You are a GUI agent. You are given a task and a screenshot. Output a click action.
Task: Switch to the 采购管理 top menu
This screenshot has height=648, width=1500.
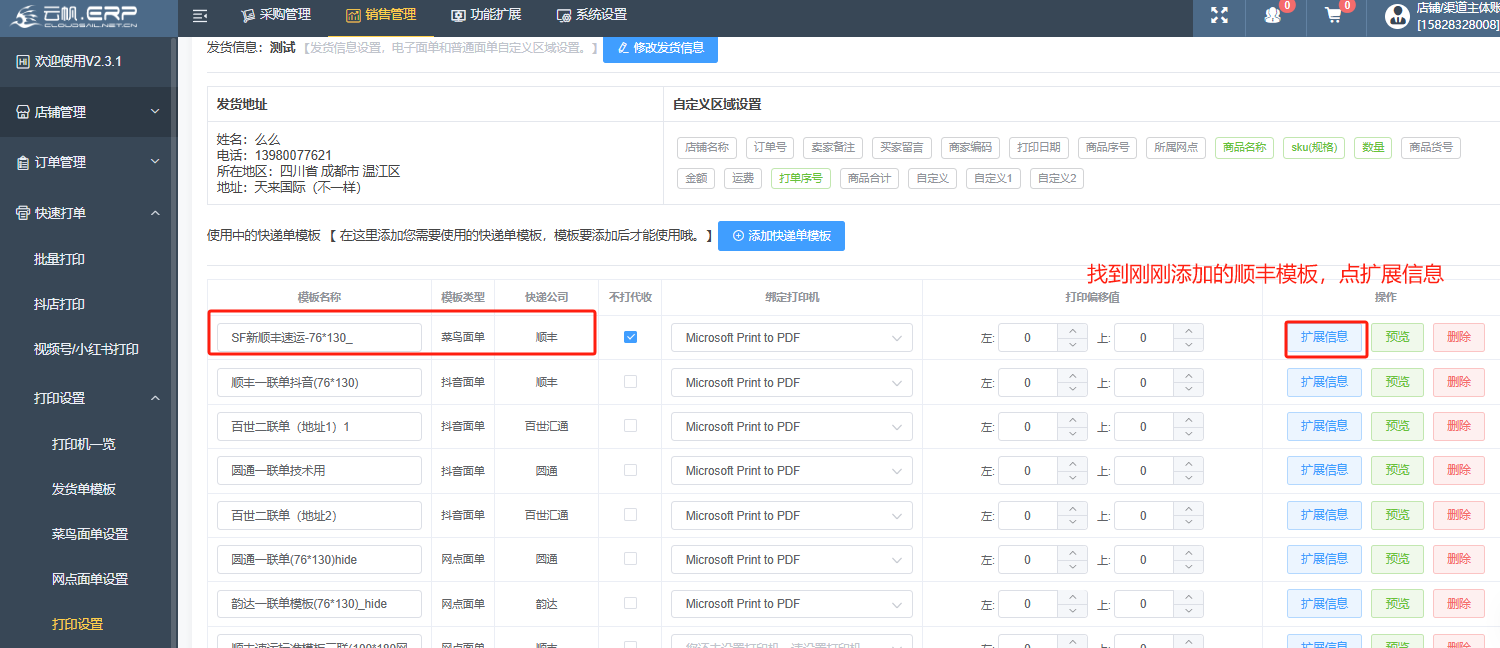click(276, 15)
